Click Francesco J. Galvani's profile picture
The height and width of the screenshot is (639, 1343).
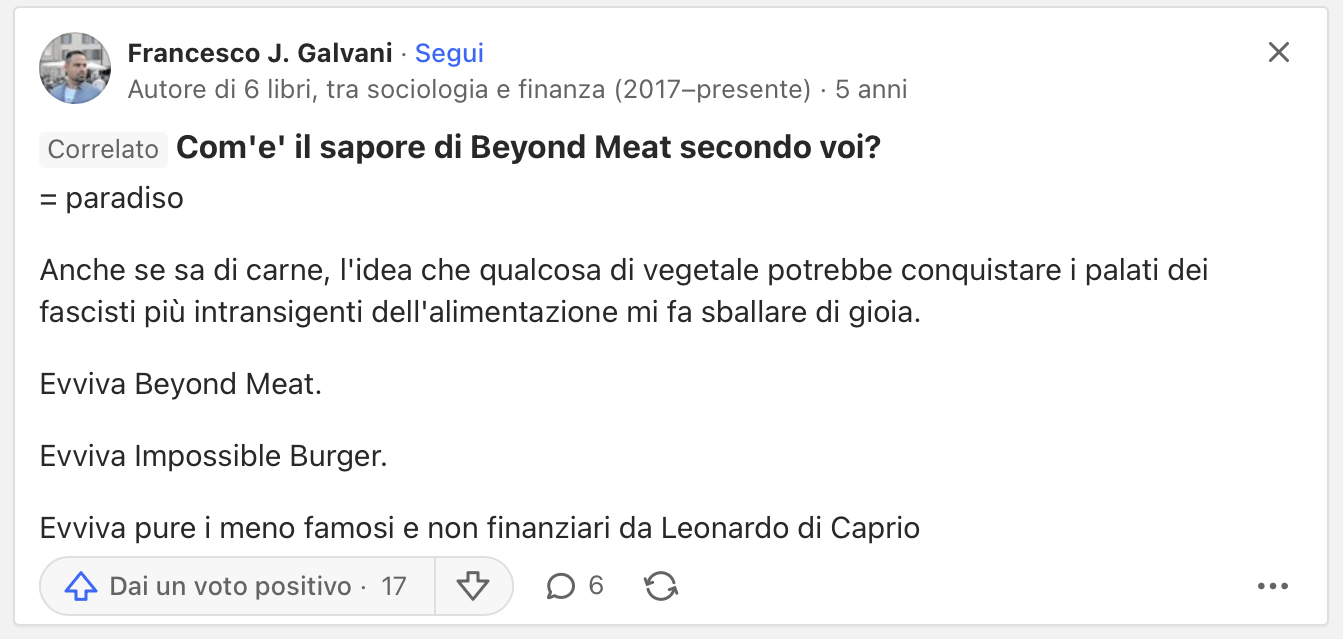[75, 68]
